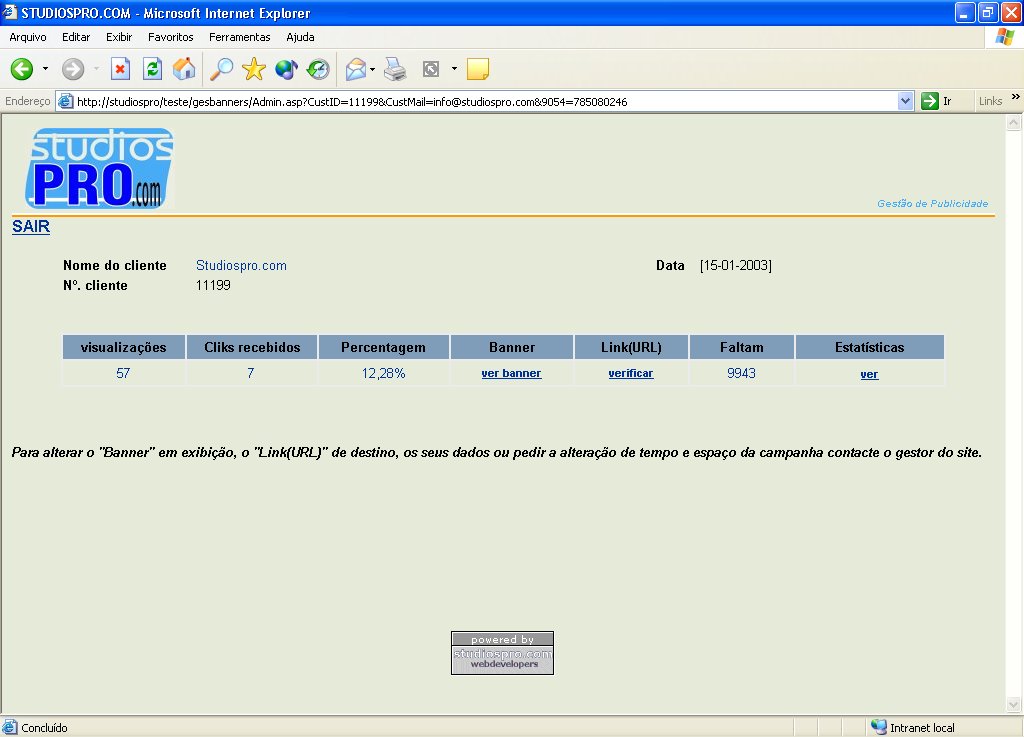Open the 'ver banner' link
This screenshot has height=737, width=1024.
point(511,373)
